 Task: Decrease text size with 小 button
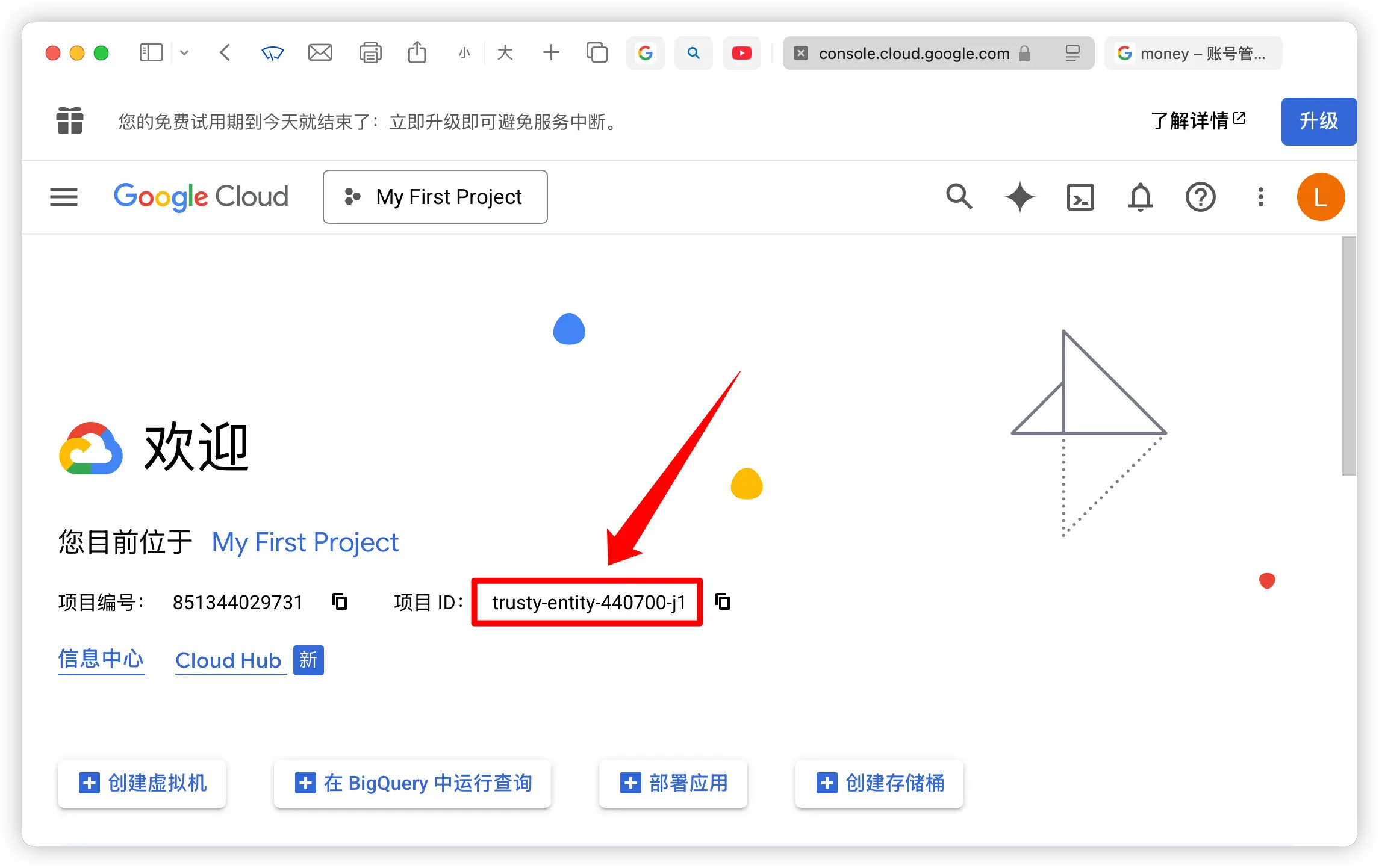[x=464, y=53]
